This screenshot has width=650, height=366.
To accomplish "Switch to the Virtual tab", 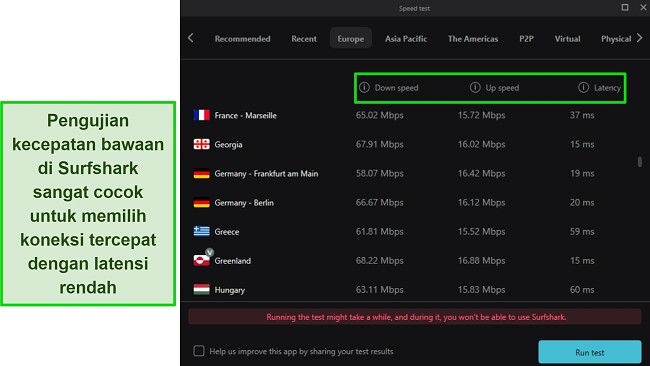I will [x=568, y=39].
